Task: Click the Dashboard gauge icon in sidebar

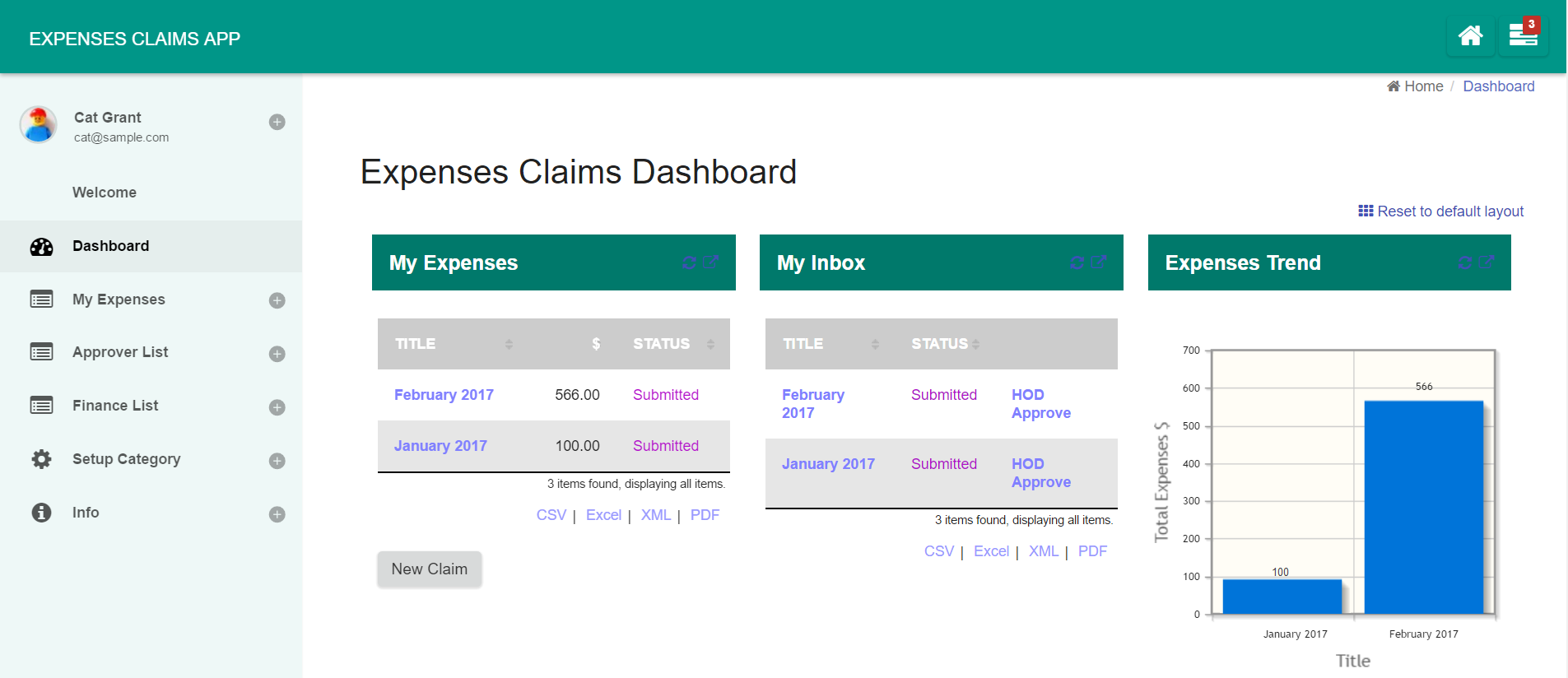Action: [x=41, y=246]
